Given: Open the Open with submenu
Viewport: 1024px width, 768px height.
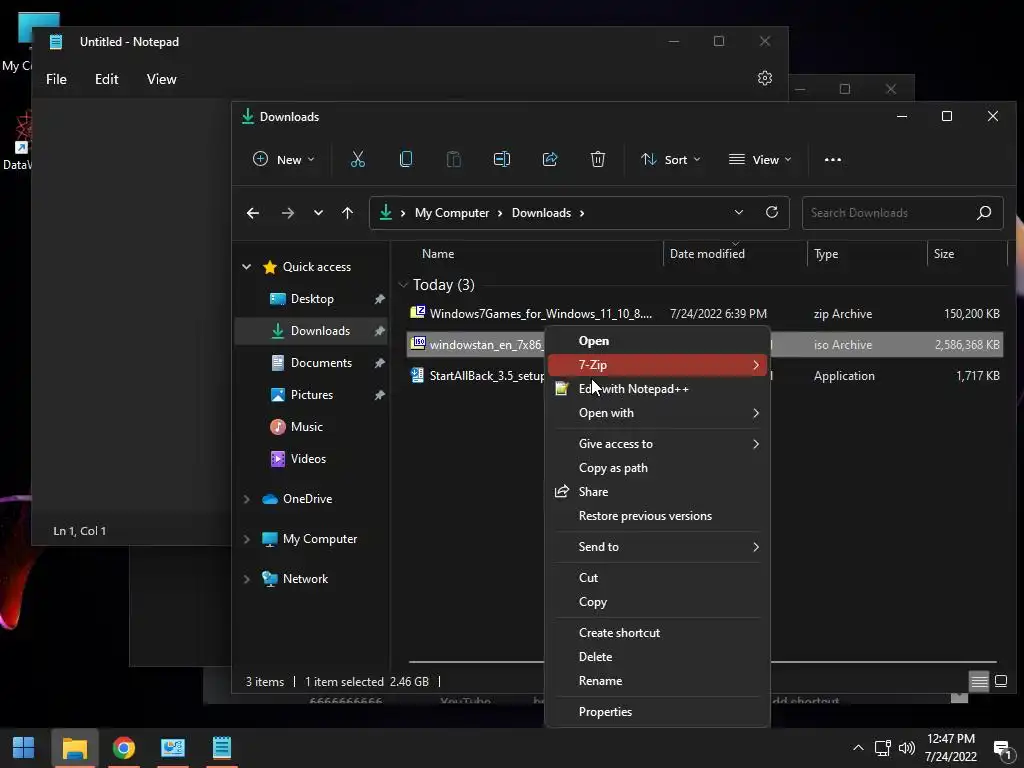Looking at the screenshot, I should tap(658, 413).
